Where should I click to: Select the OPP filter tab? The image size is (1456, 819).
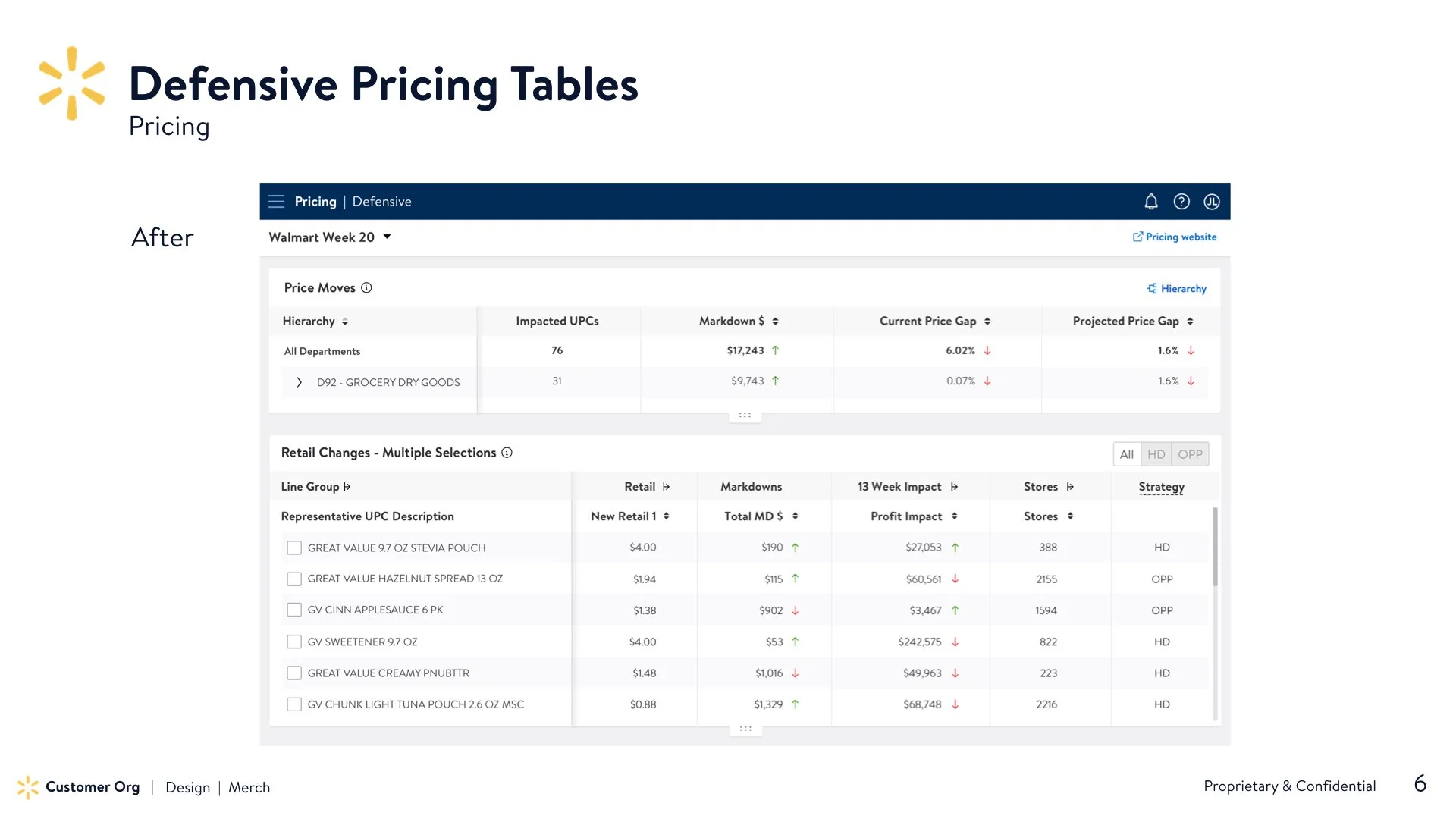pyautogui.click(x=1190, y=454)
